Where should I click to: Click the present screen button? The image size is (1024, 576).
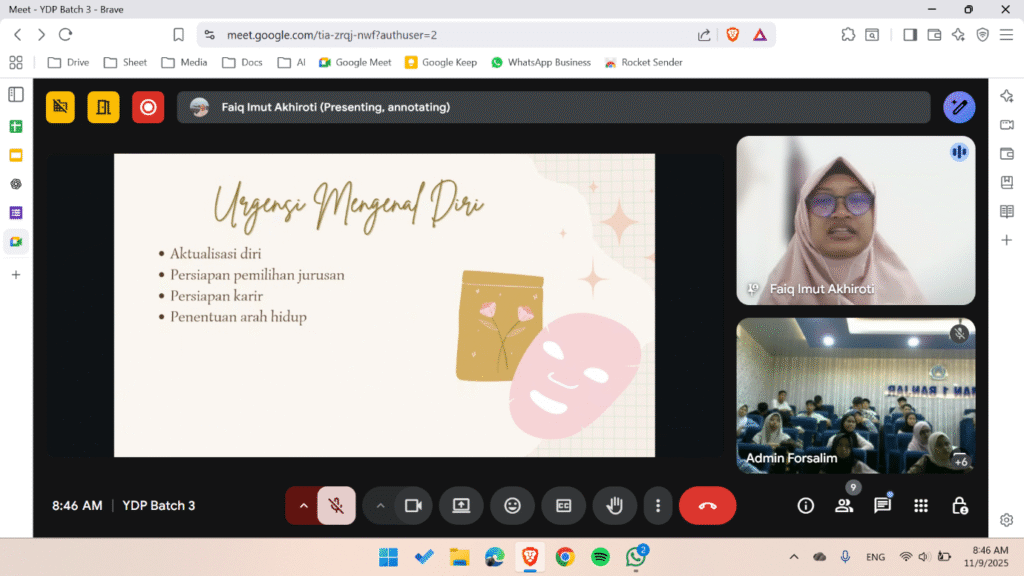461,506
